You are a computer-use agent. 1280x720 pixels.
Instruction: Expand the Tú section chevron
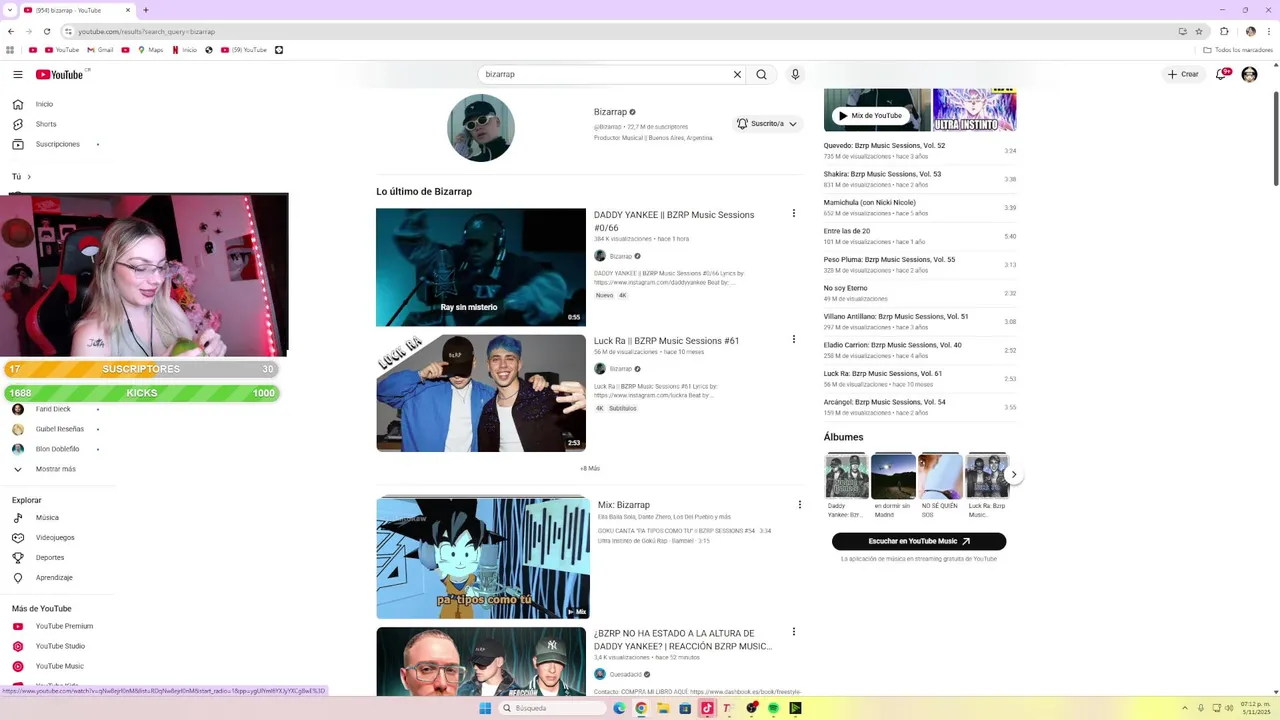pyautogui.click(x=28, y=177)
